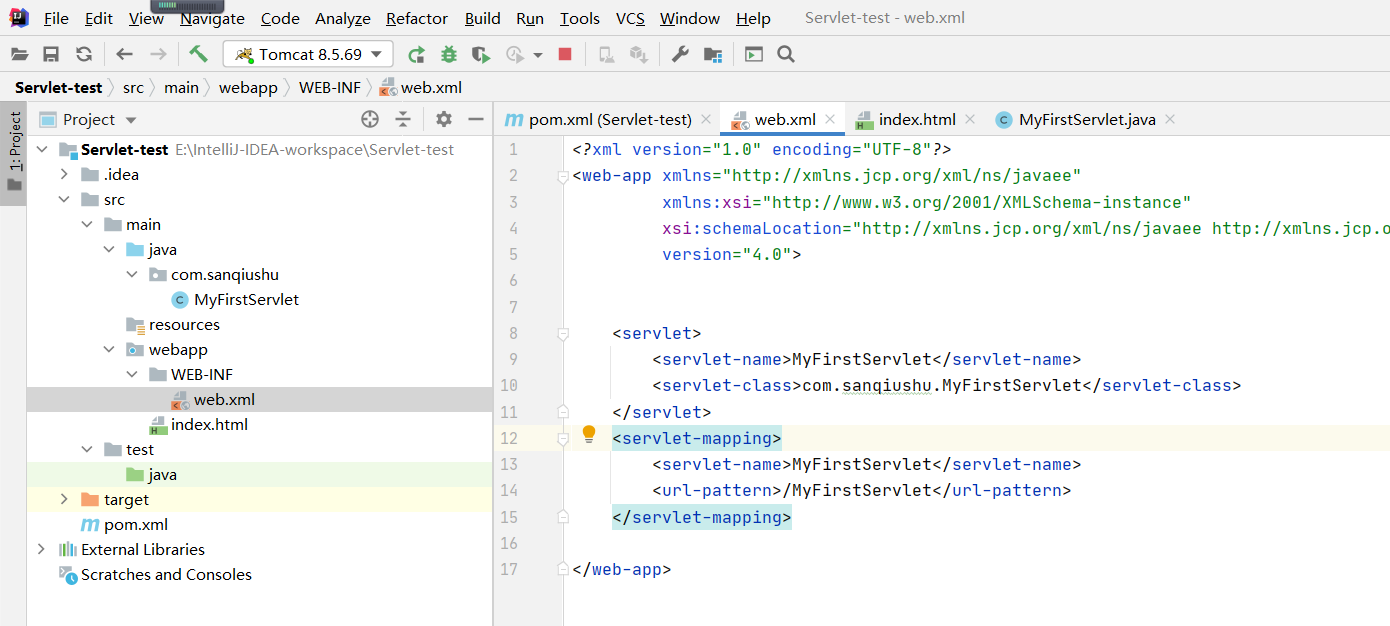Image resolution: width=1390 pixels, height=626 pixels.
Task: Collapse the WEB-INF folder
Action: click(131, 374)
